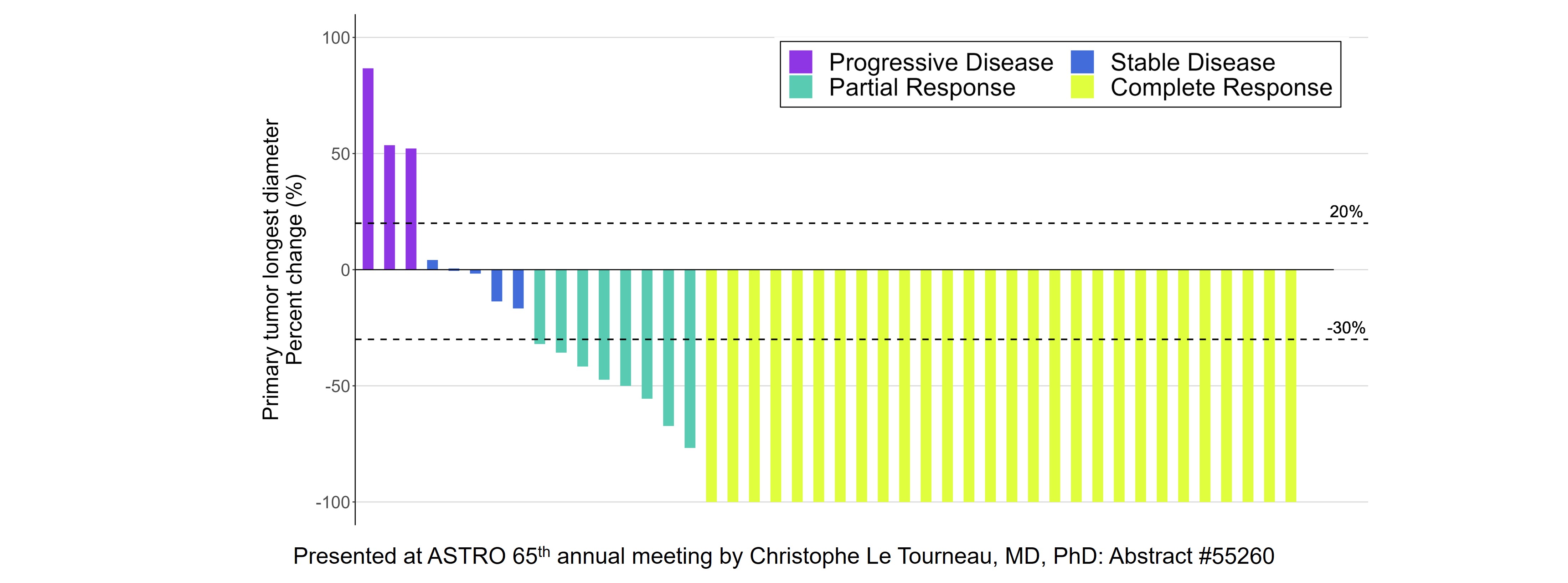This screenshot has height=583, width=1568.
Task: Click the "0" y-axis tick label
Action: click(345, 270)
